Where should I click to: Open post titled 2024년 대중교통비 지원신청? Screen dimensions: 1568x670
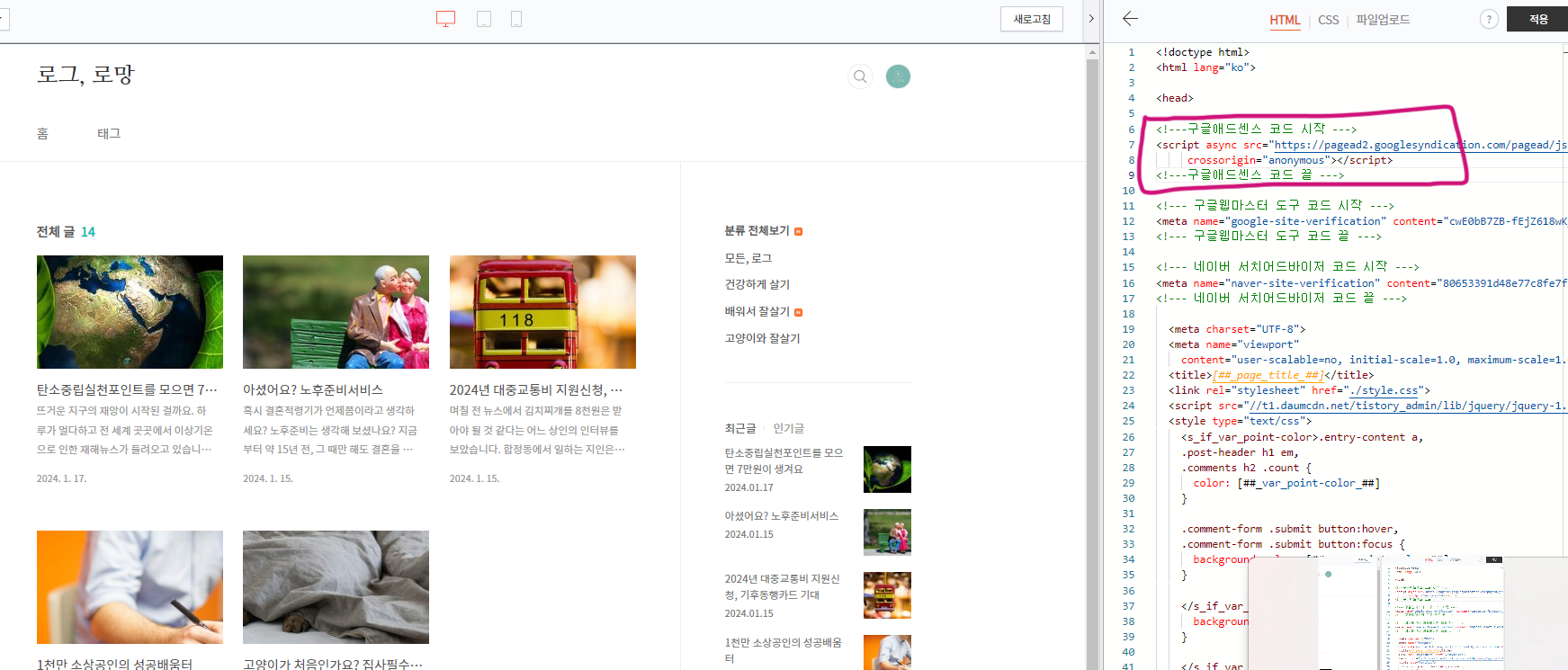click(536, 389)
